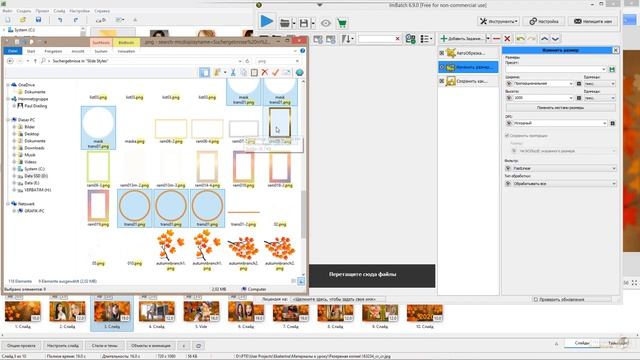The width and height of the screenshot is (640, 360).
Task: Close the Изменить размер settings panel
Action: pyautogui.click(x=616, y=50)
